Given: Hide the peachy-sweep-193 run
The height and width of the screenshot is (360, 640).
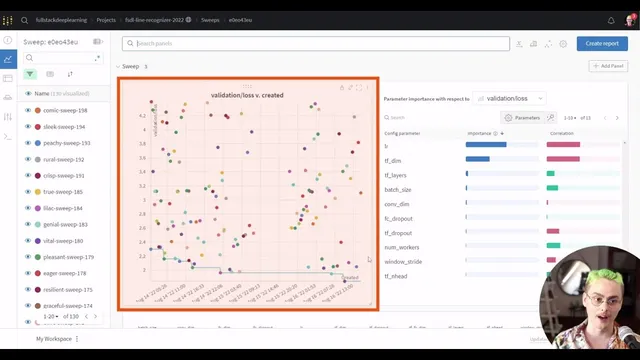Looking at the screenshot, I should tap(28, 143).
